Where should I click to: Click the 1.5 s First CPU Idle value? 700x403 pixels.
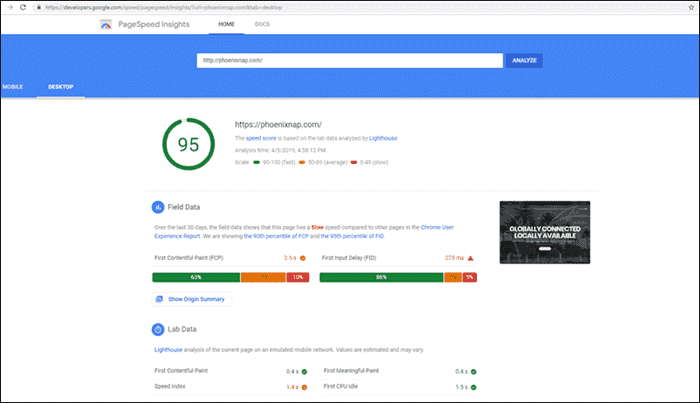(x=462, y=387)
